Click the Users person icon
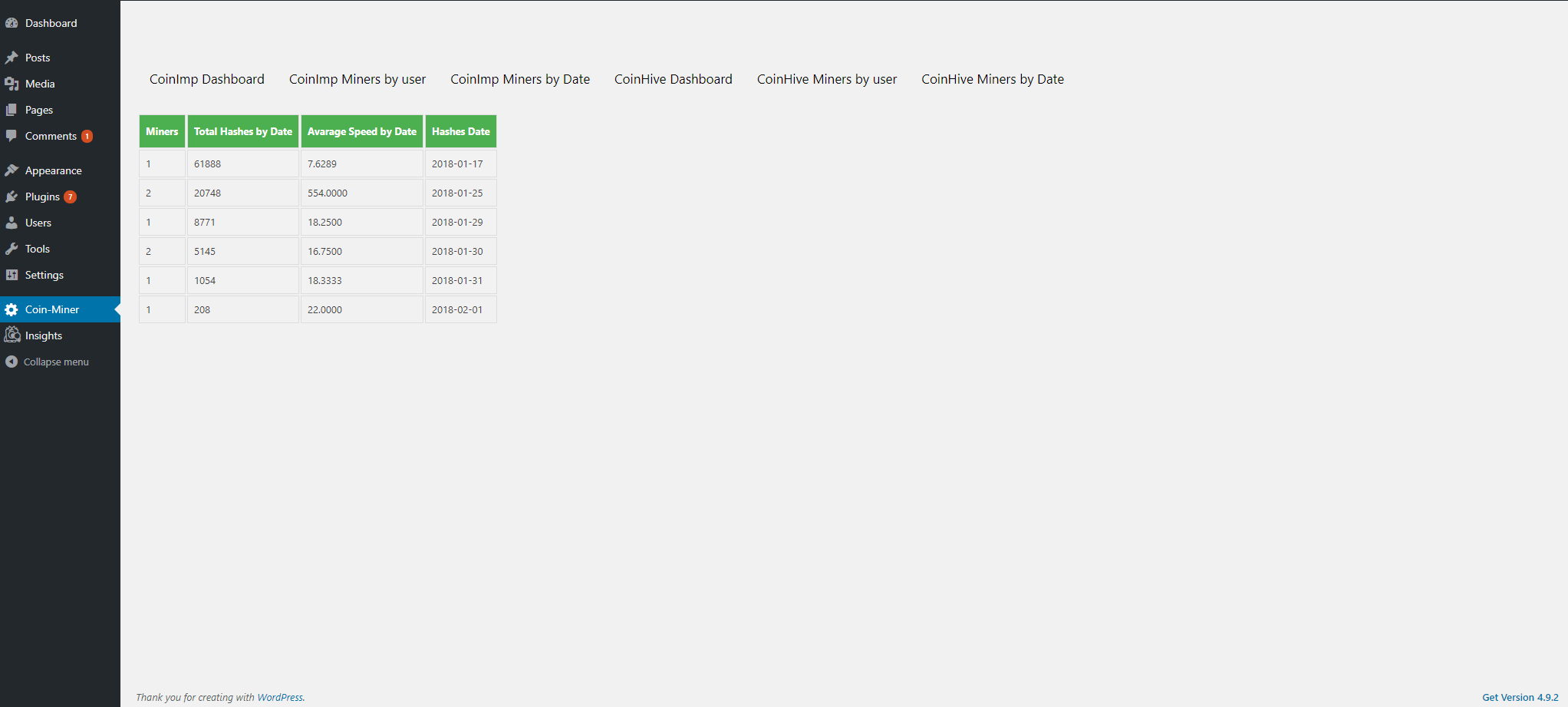Image resolution: width=1568 pixels, height=707 pixels. (12, 223)
